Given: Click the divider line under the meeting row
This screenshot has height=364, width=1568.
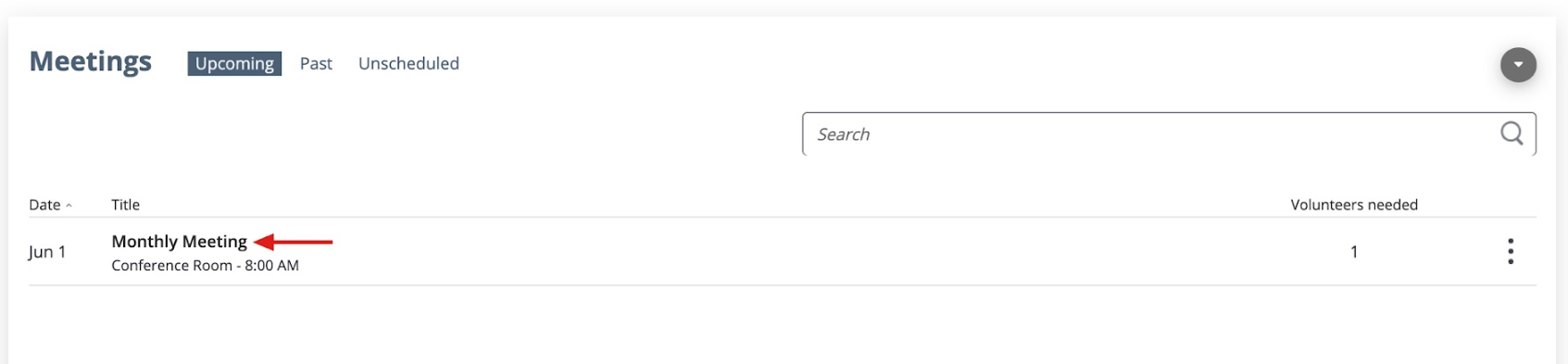Looking at the screenshot, I should point(783,285).
